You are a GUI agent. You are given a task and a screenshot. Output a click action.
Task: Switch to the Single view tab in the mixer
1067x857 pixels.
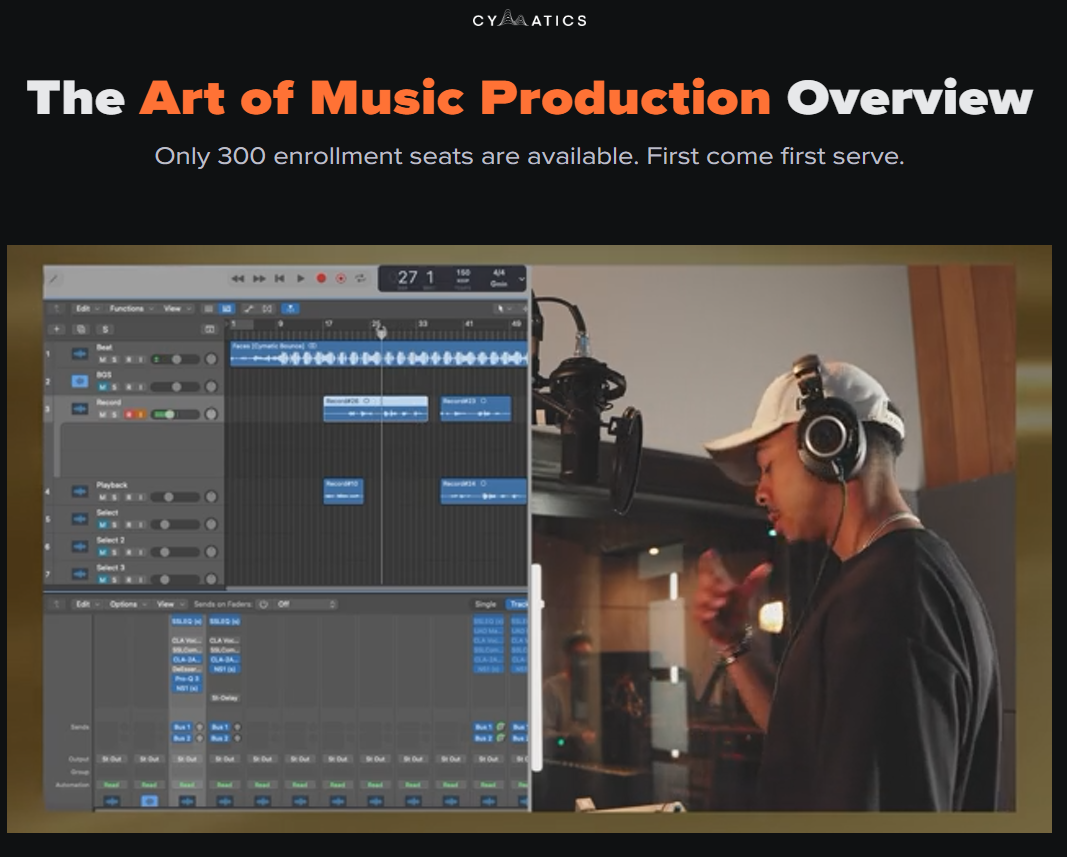(487, 604)
